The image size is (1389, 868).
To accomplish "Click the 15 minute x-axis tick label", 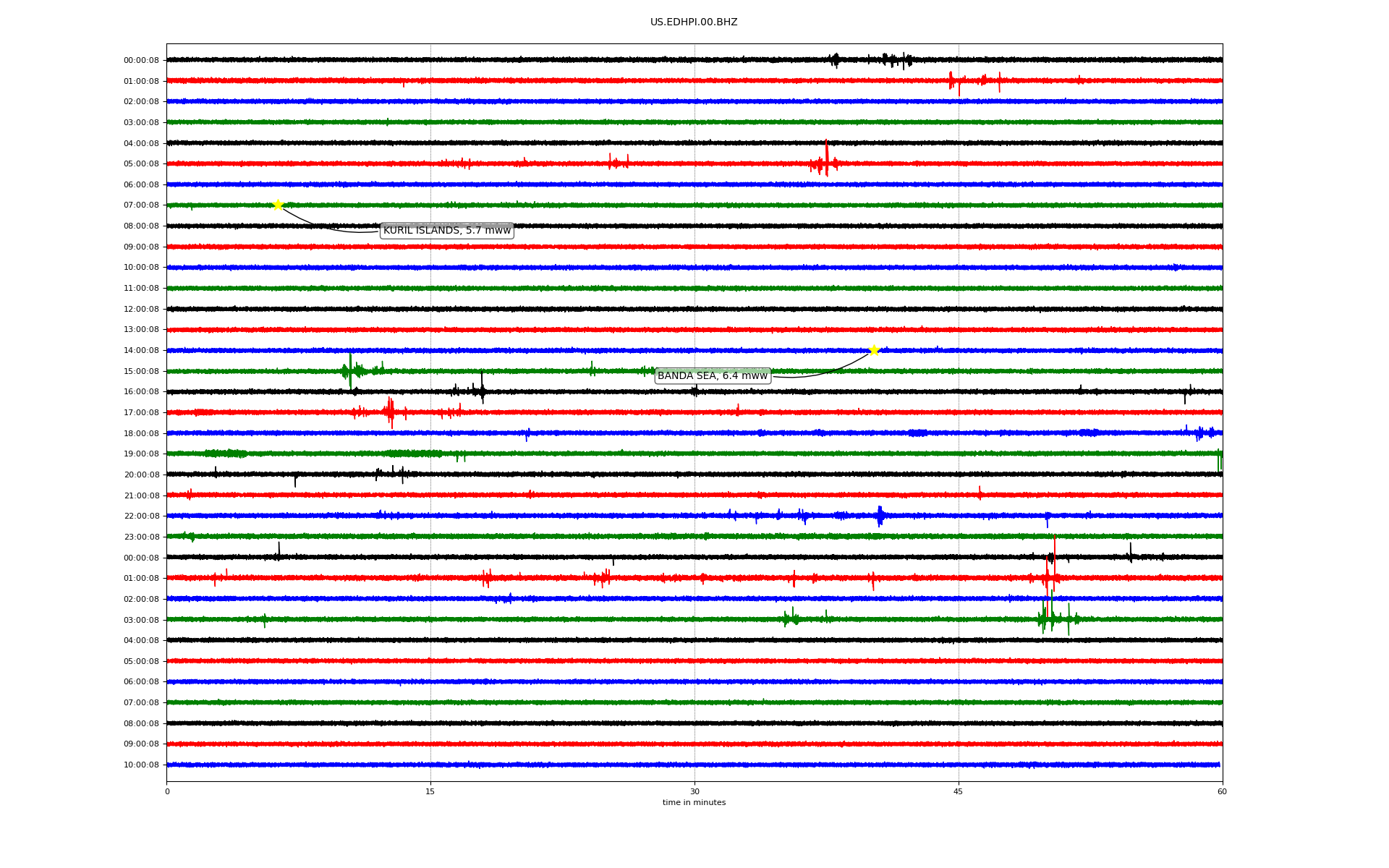I will (430, 791).
